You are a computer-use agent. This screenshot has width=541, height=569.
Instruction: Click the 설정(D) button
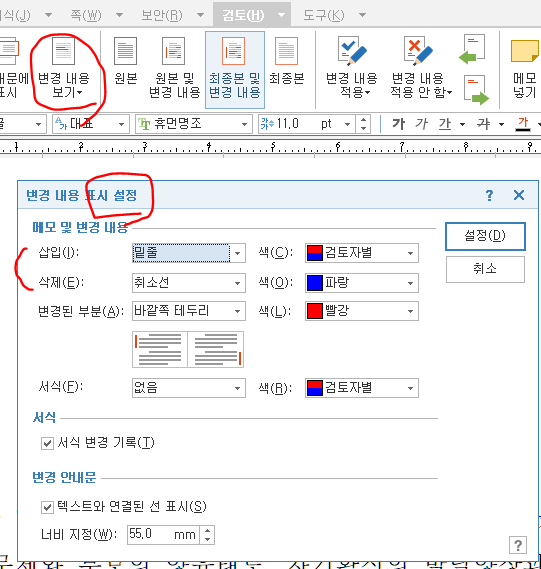[485, 236]
